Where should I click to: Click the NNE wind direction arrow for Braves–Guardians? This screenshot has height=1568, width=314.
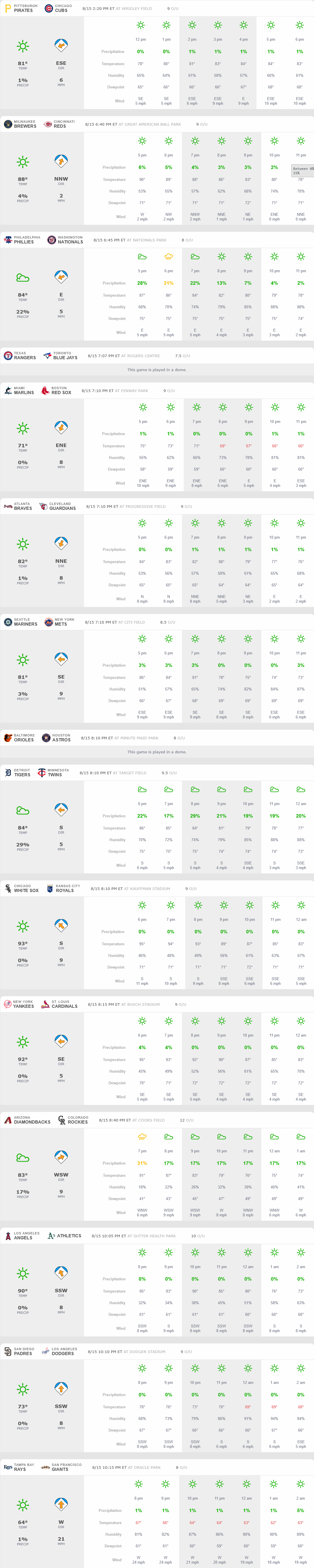[x=61, y=544]
